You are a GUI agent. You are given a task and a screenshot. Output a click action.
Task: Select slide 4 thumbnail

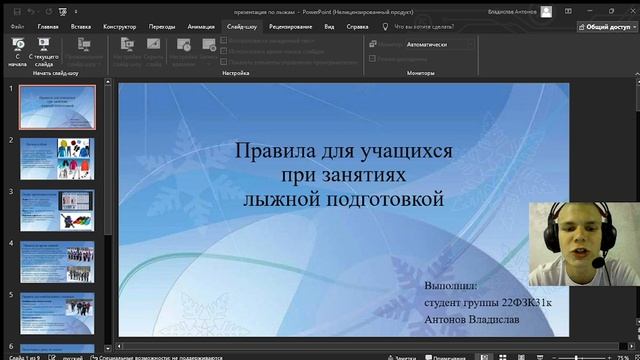coord(57,262)
